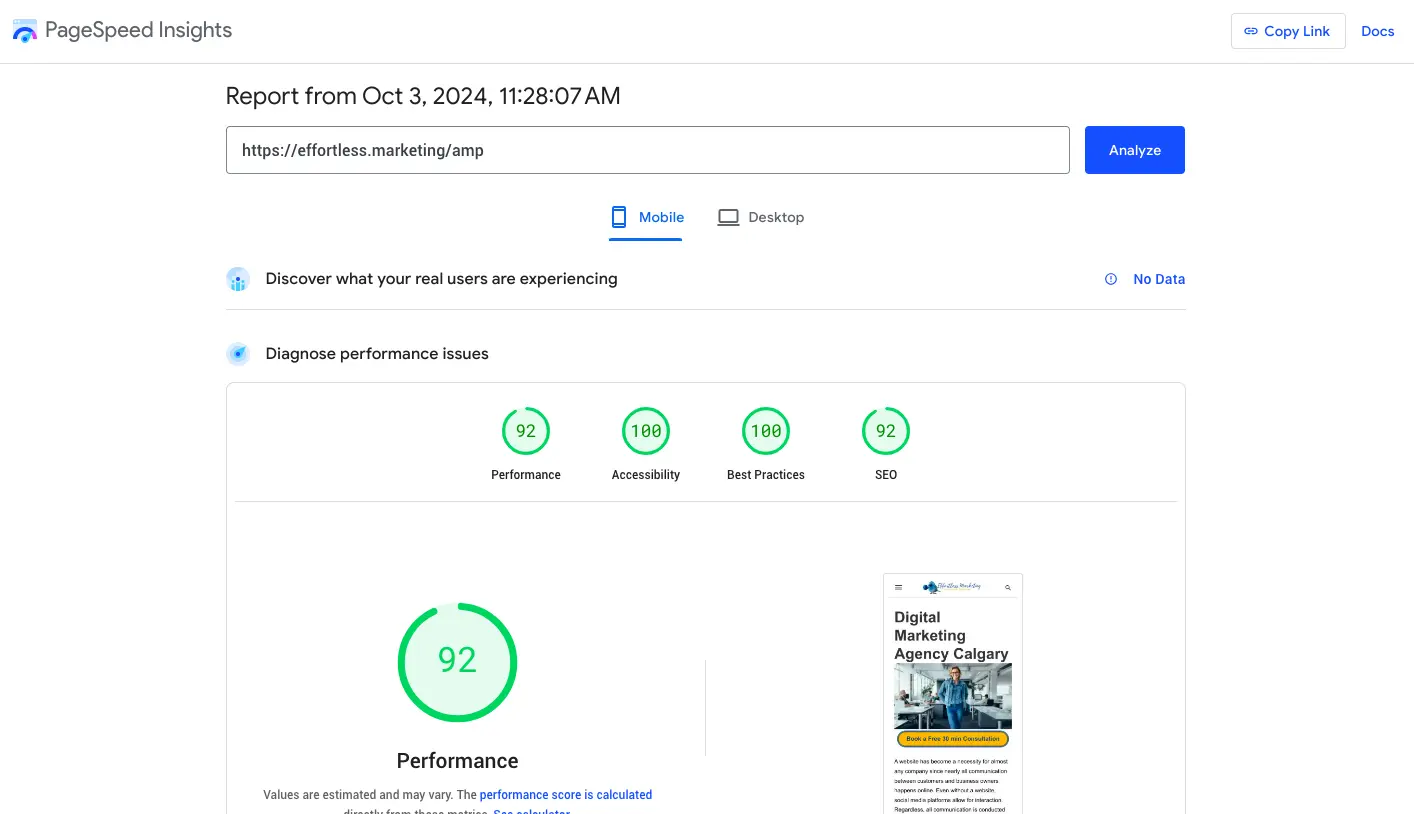Click the large Performance 92 gauge
The image size is (1414, 814).
coord(457,661)
